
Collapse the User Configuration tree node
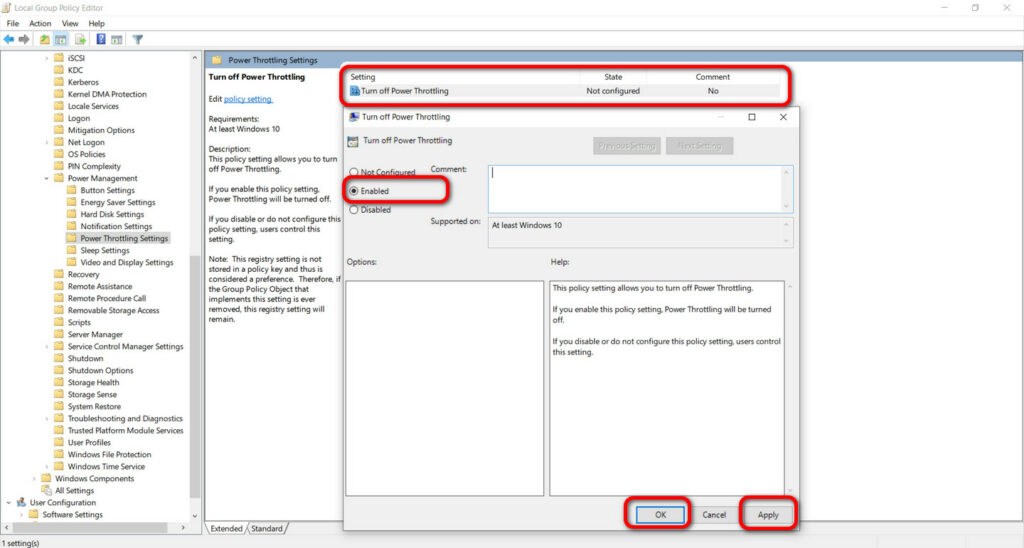[x=8, y=503]
